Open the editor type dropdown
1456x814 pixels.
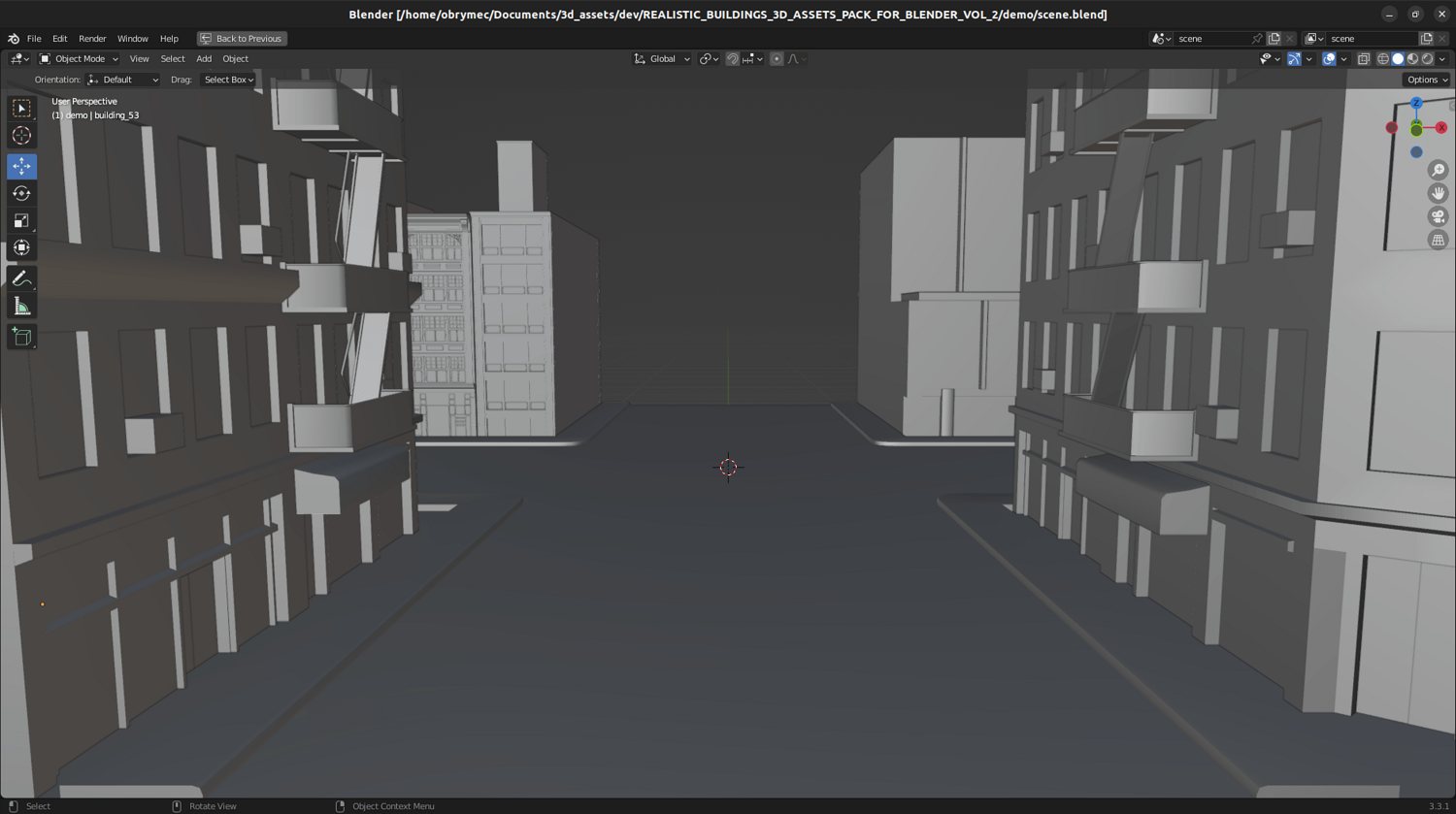point(19,59)
